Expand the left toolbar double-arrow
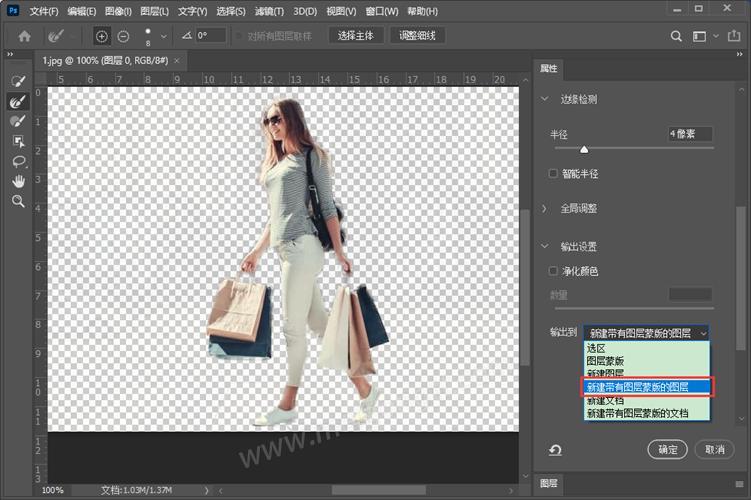 tap(10, 55)
